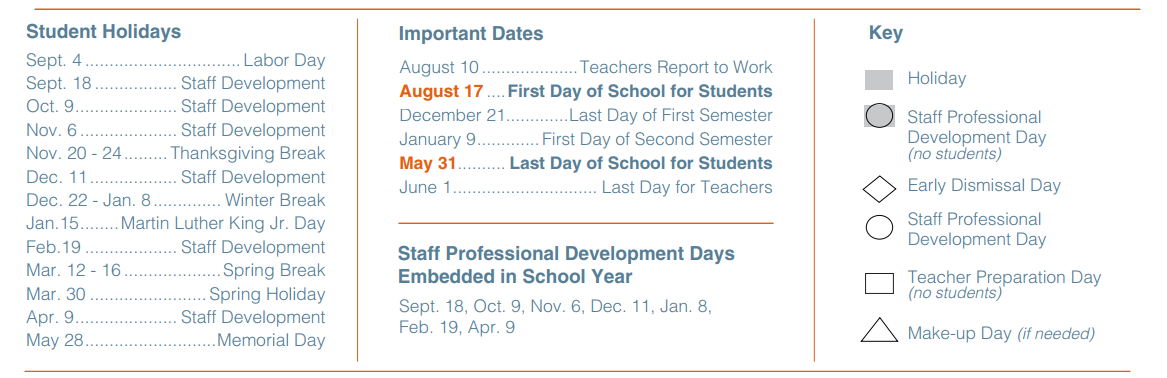Click the August 17 first day entry

(586, 92)
